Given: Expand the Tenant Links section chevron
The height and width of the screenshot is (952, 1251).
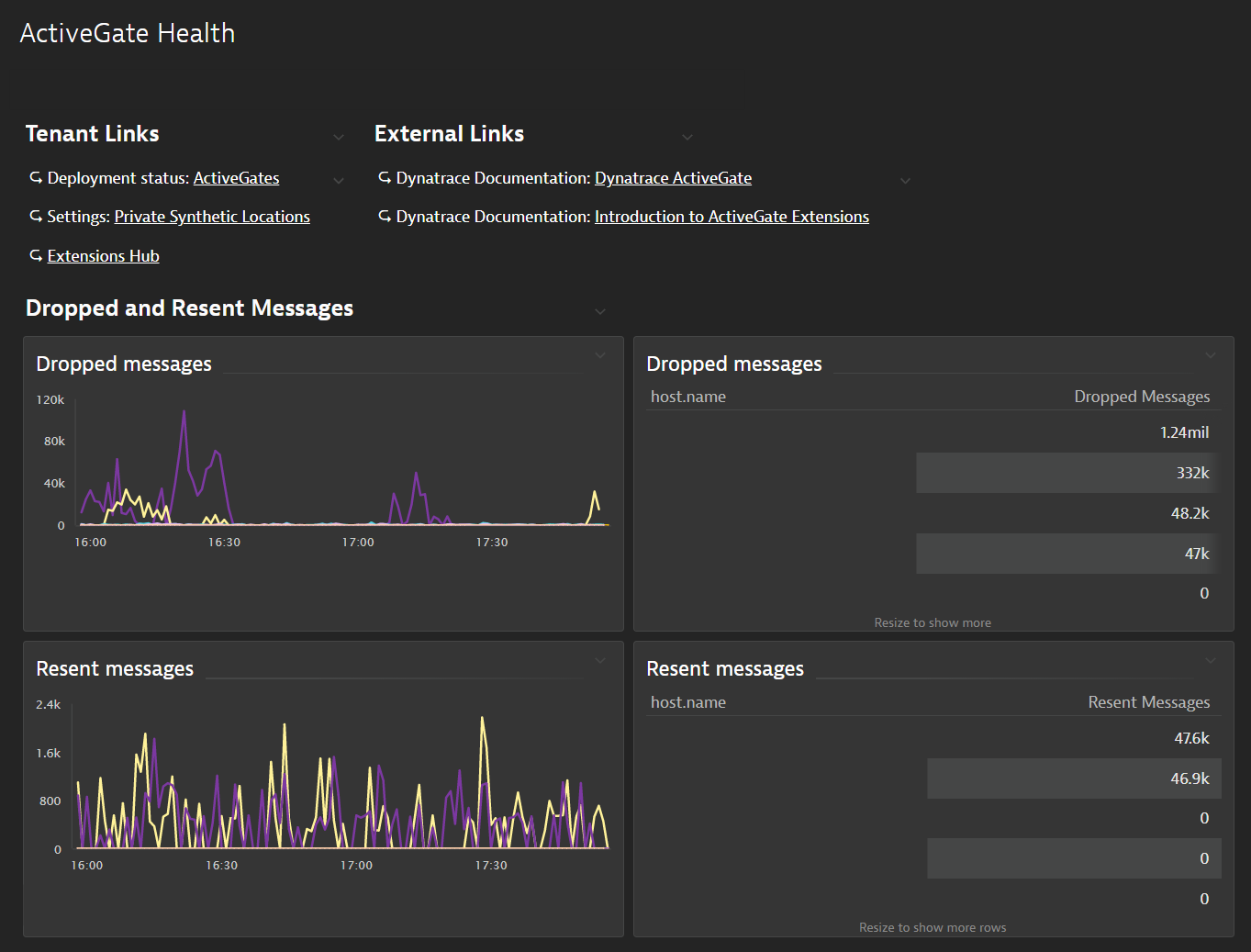Looking at the screenshot, I should pyautogui.click(x=339, y=137).
